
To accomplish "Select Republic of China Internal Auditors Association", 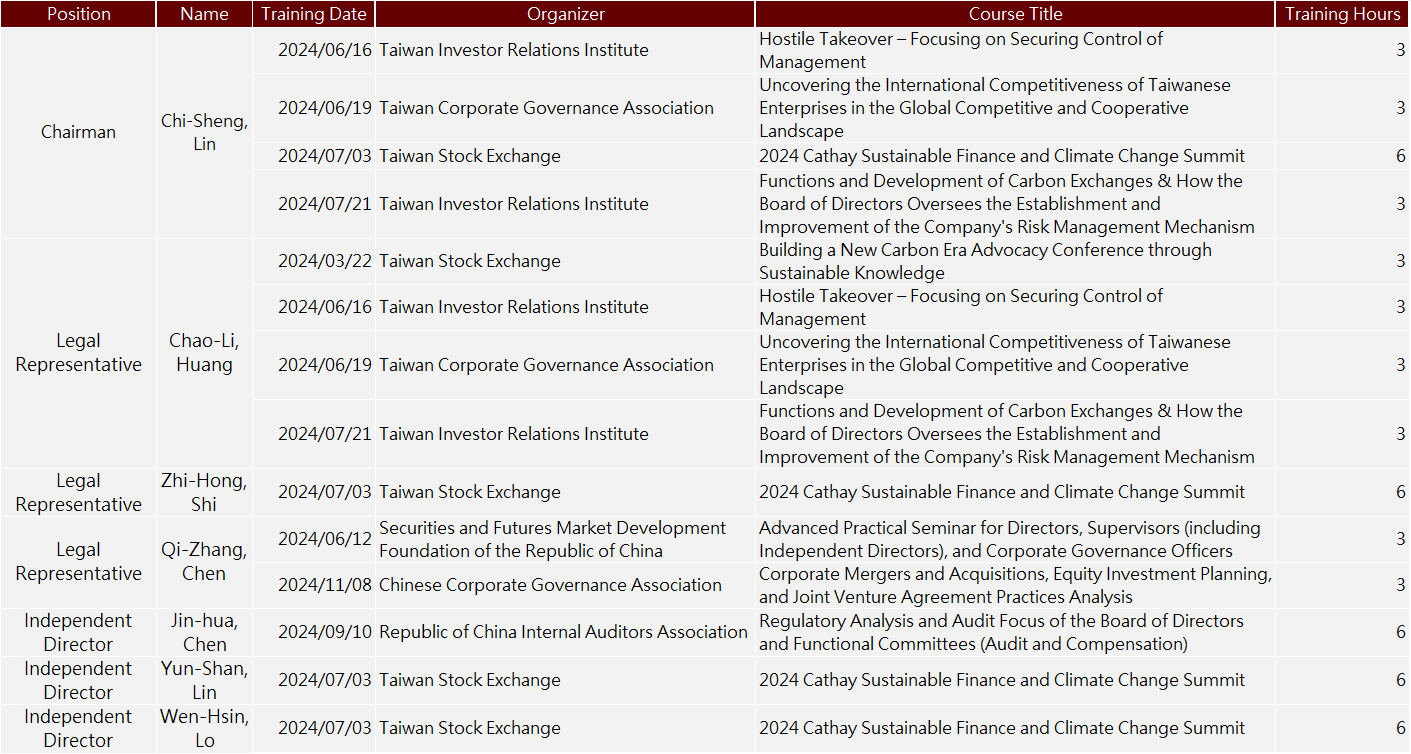I will coord(563,632).
